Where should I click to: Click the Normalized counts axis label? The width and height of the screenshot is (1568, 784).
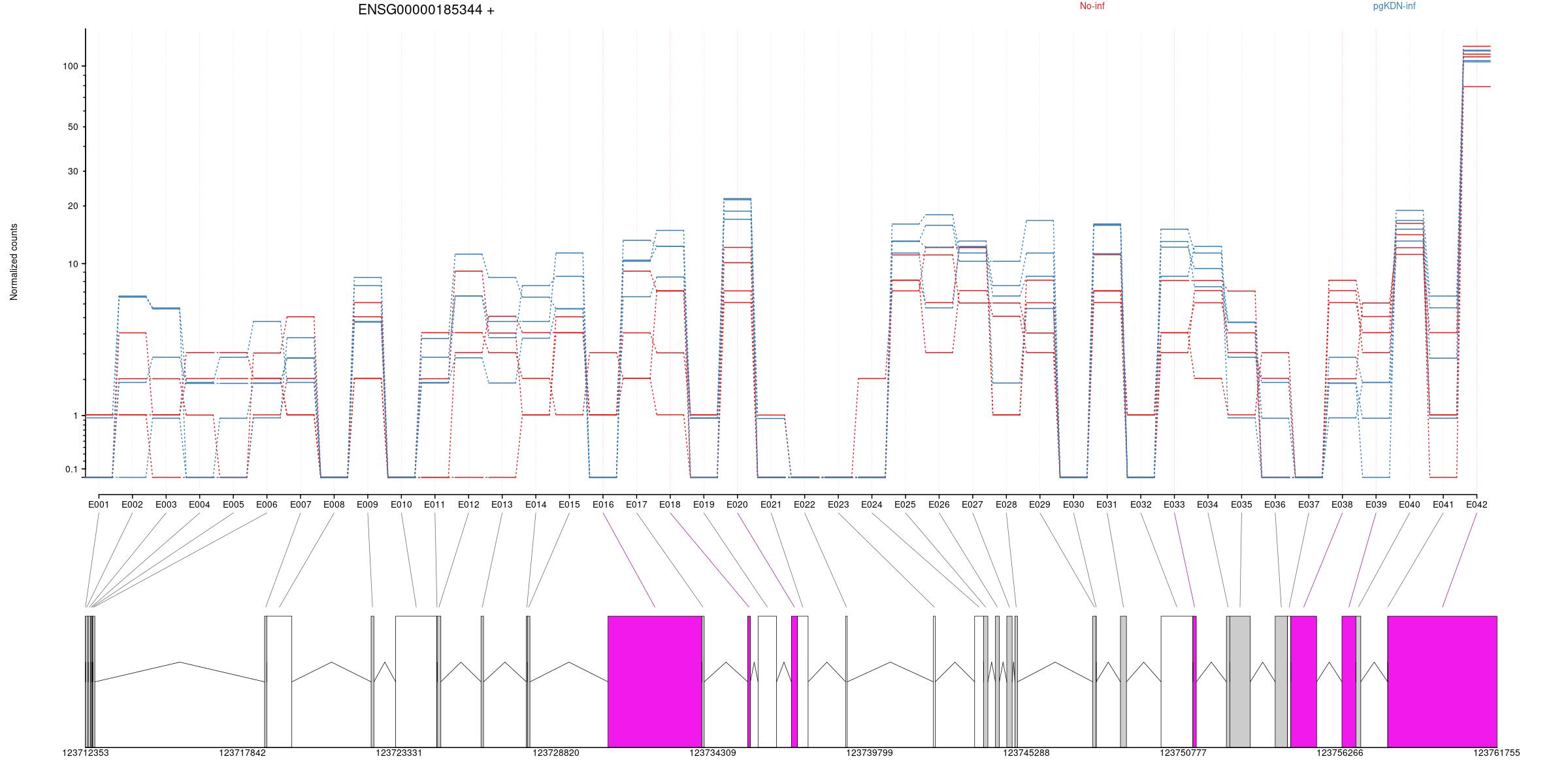point(14,262)
